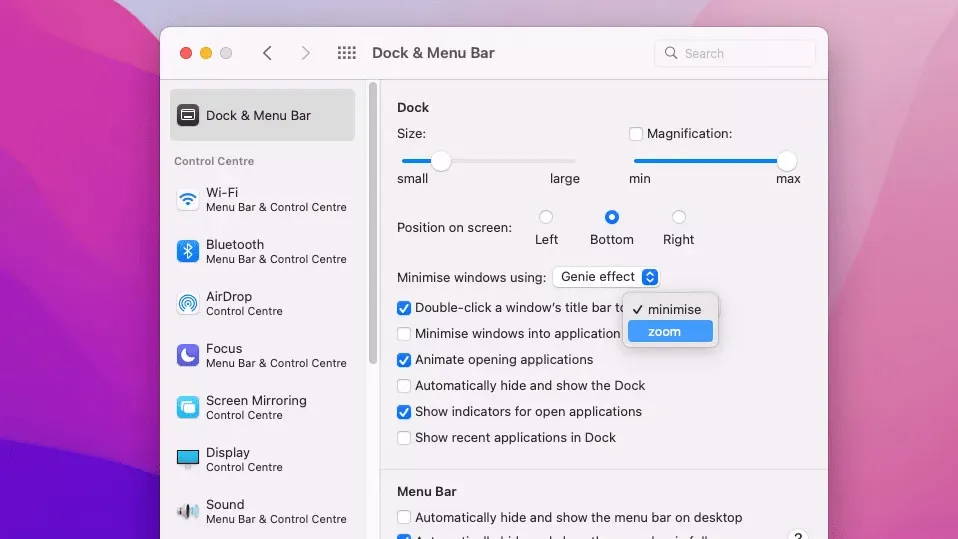Select the Display monitor icon

click(x=188, y=459)
